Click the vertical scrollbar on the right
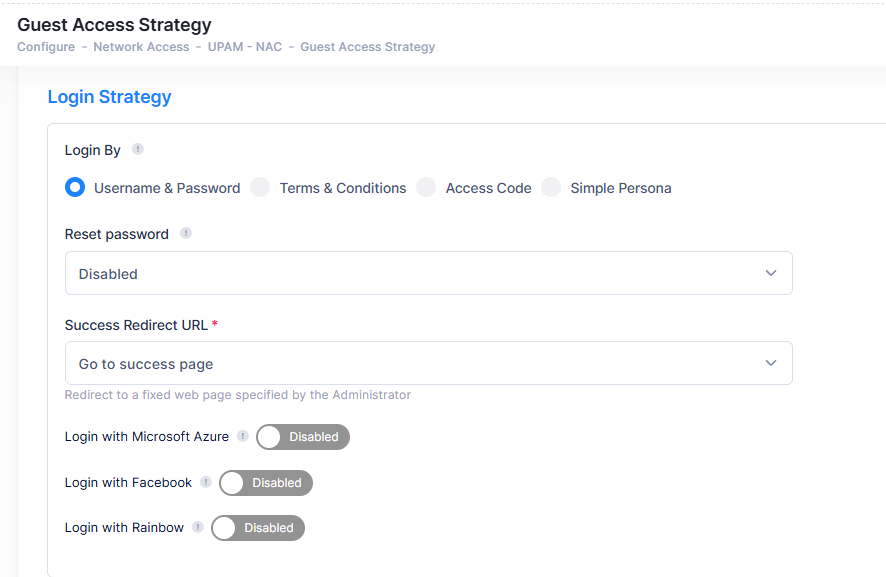This screenshot has height=577, width=886. (881, 300)
